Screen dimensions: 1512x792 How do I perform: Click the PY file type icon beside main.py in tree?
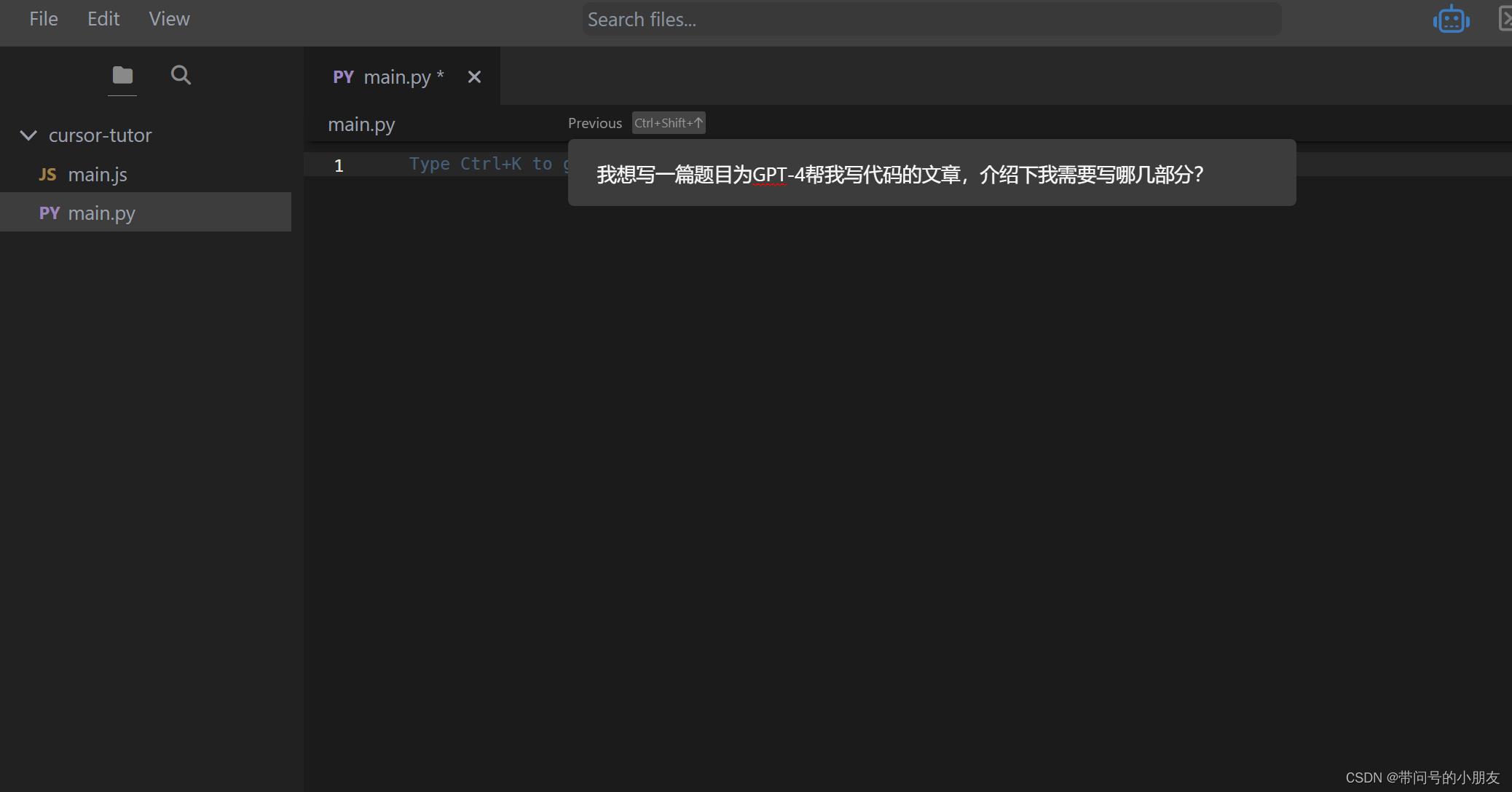click(49, 213)
